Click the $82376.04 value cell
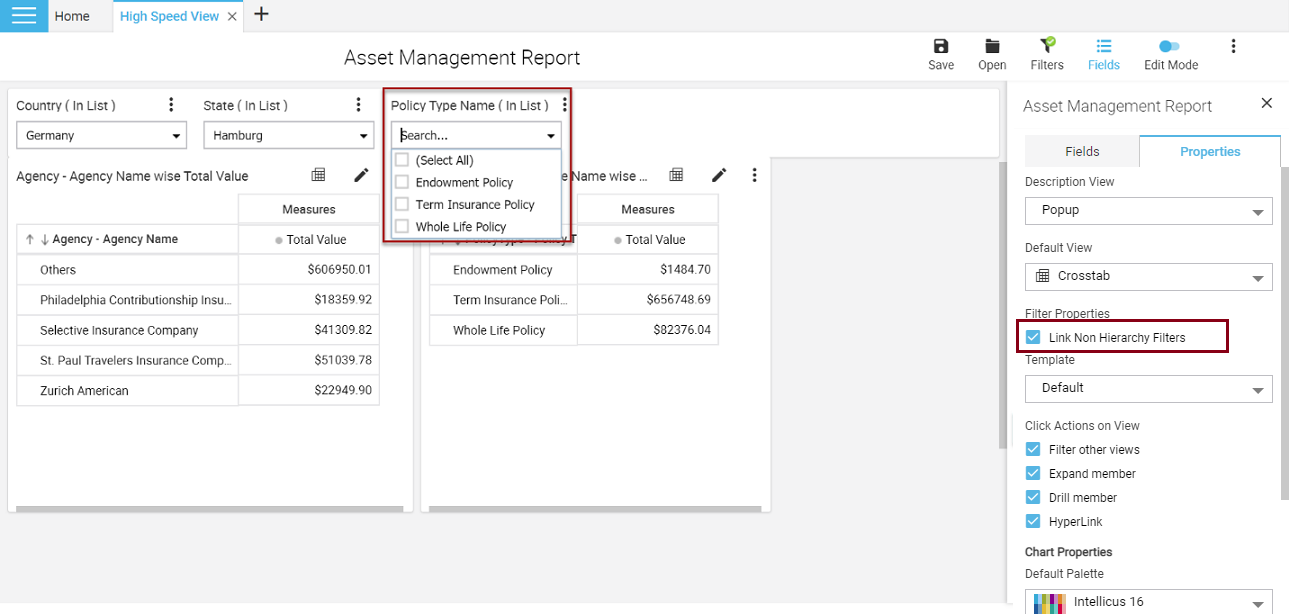 (x=648, y=330)
